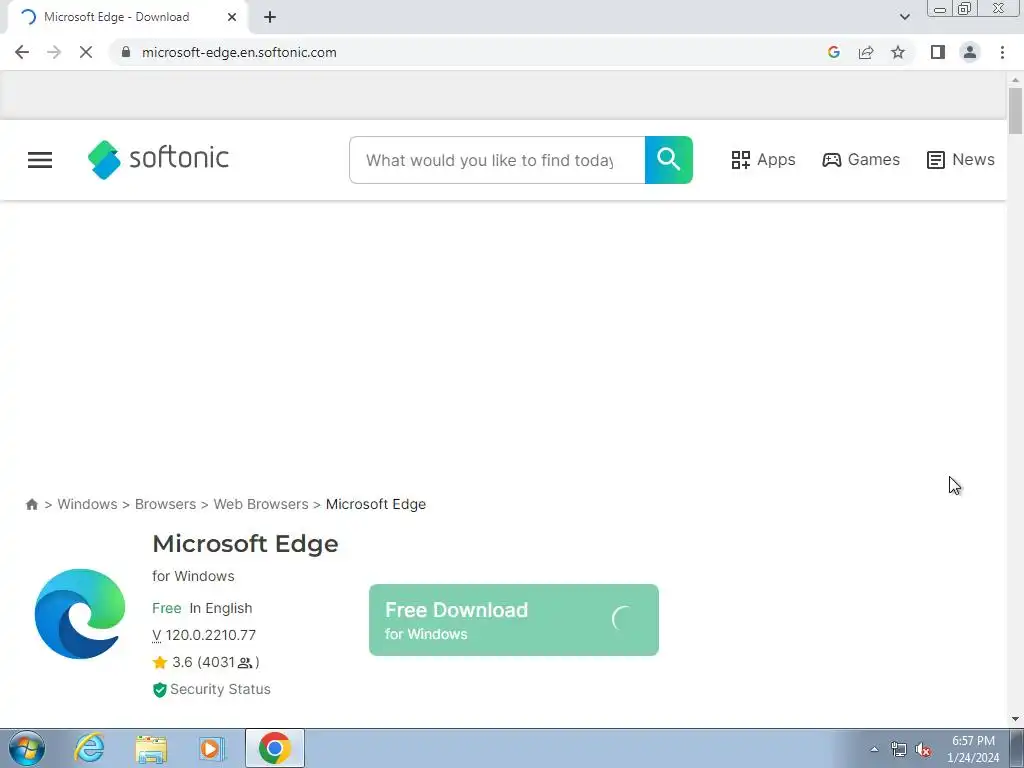Image resolution: width=1024 pixels, height=768 pixels.
Task: Click the Microsoft Edge app logo
Action: tap(80, 614)
